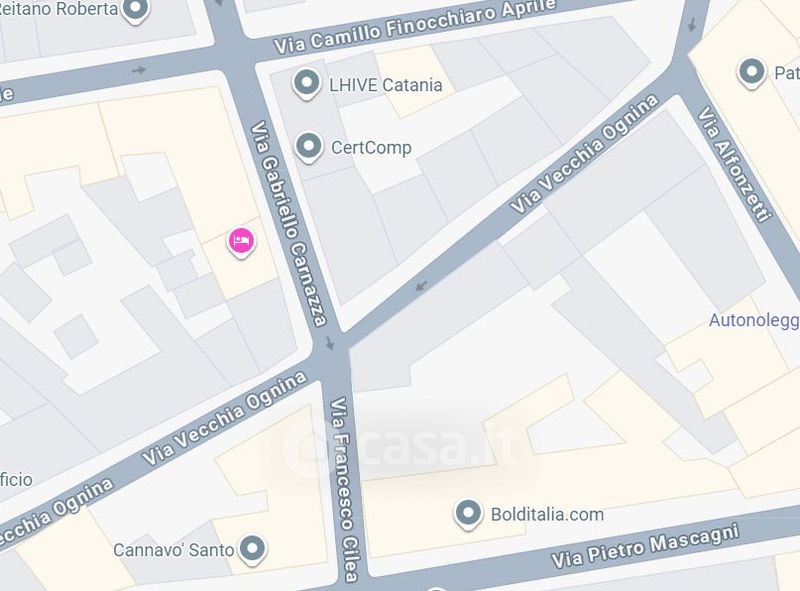Viewport: 800px width, 591px height.
Task: Click the Via Pietro Mascagni street label
Action: 645,547
